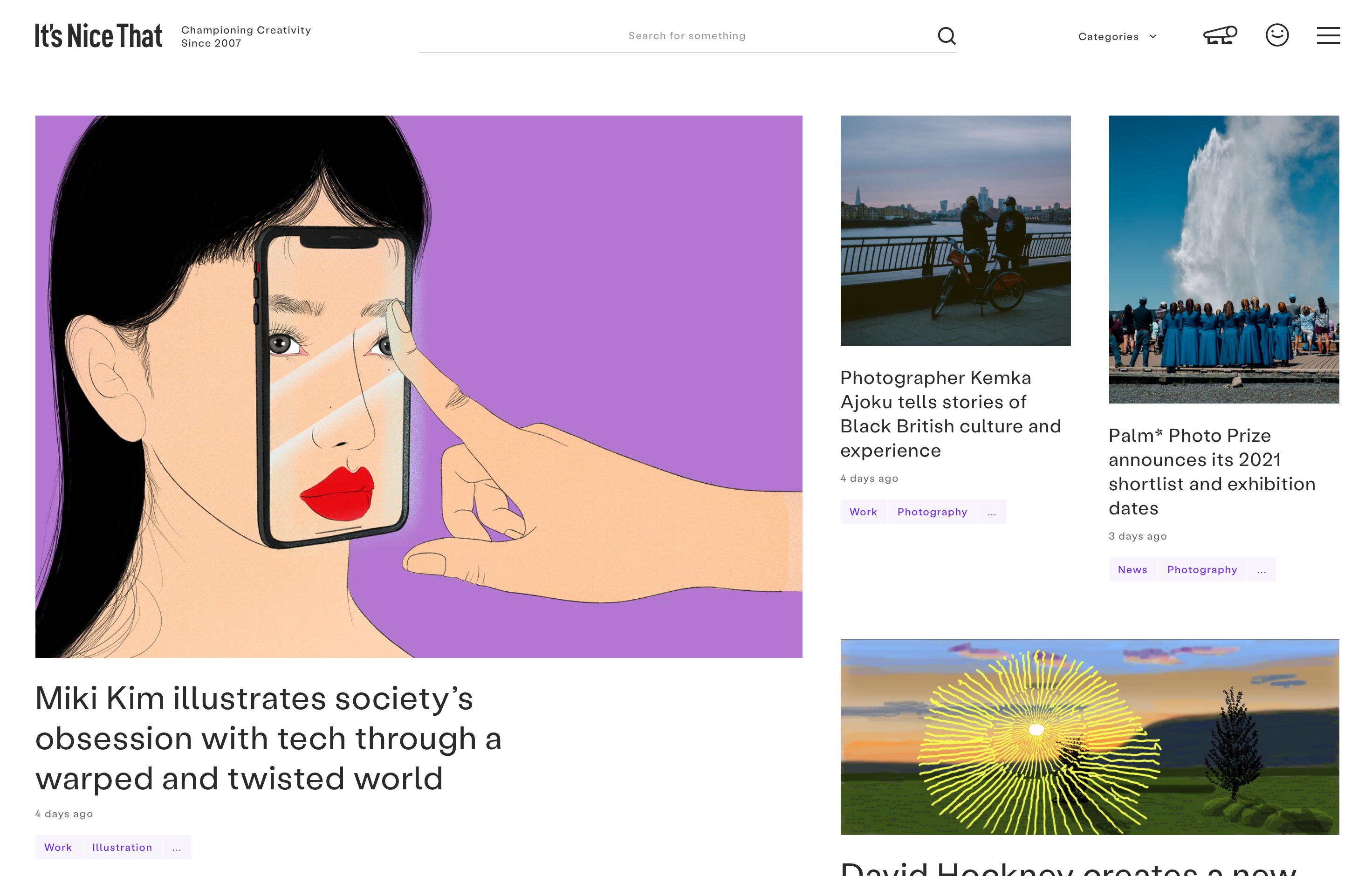Click the David Hockney sunrise painting thumbnail
This screenshot has height=876, width=1372.
[1090, 737]
